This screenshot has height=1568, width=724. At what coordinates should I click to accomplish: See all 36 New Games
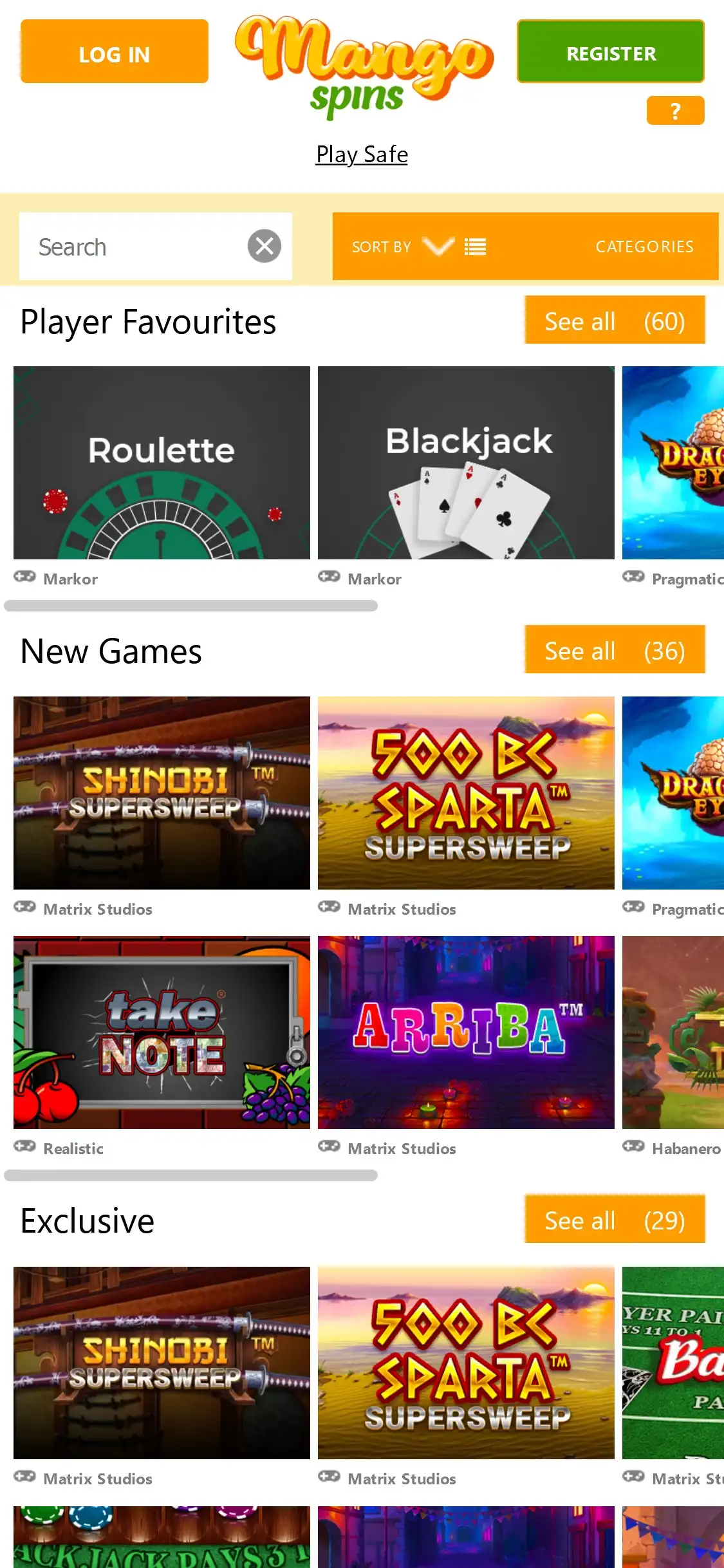pos(615,649)
